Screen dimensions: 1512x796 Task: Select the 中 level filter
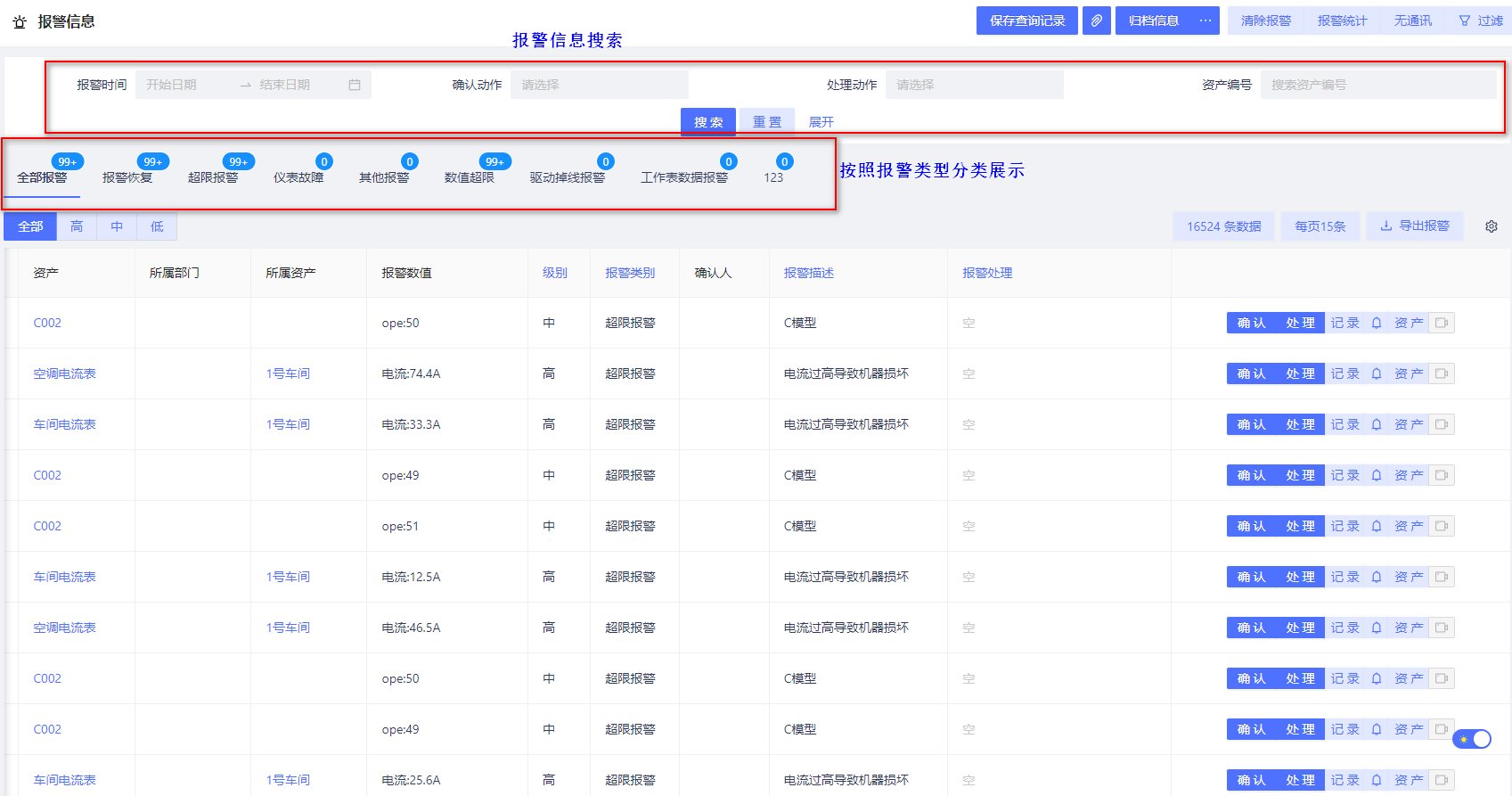click(x=117, y=226)
